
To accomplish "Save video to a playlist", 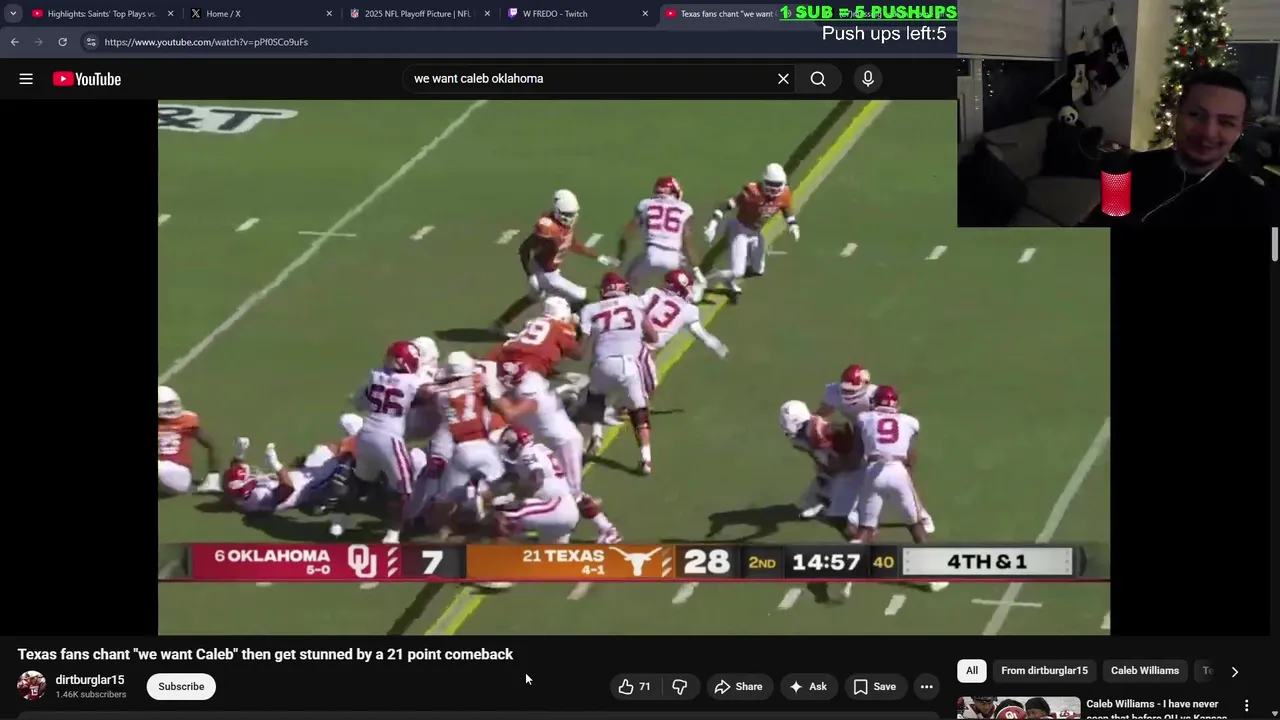I will coord(874,686).
